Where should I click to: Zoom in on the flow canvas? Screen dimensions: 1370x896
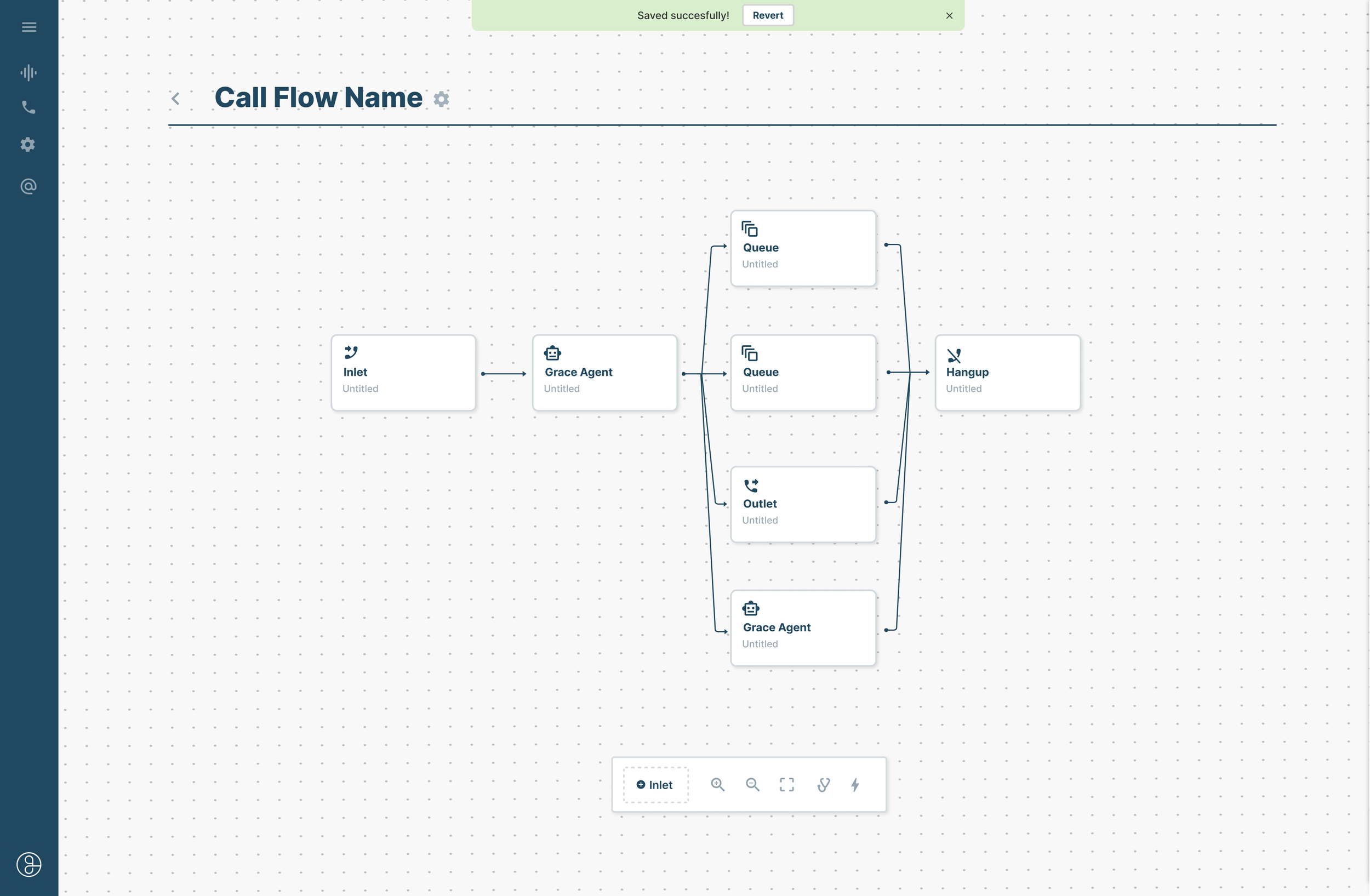pos(717,784)
